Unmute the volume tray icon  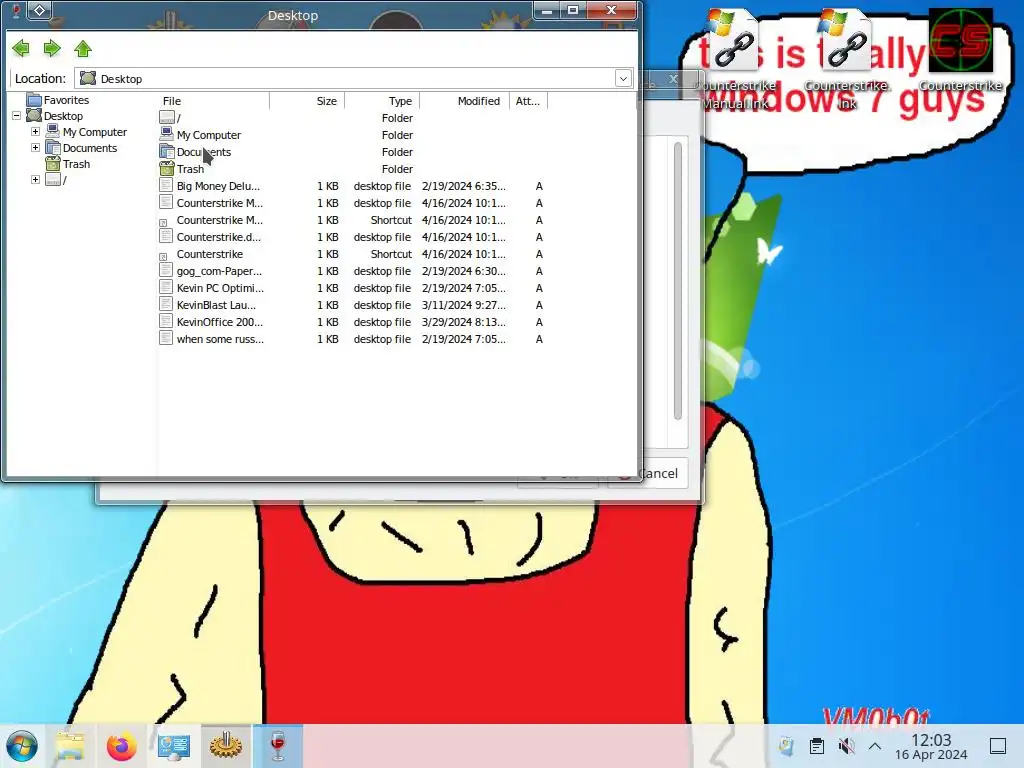pyautogui.click(x=846, y=746)
